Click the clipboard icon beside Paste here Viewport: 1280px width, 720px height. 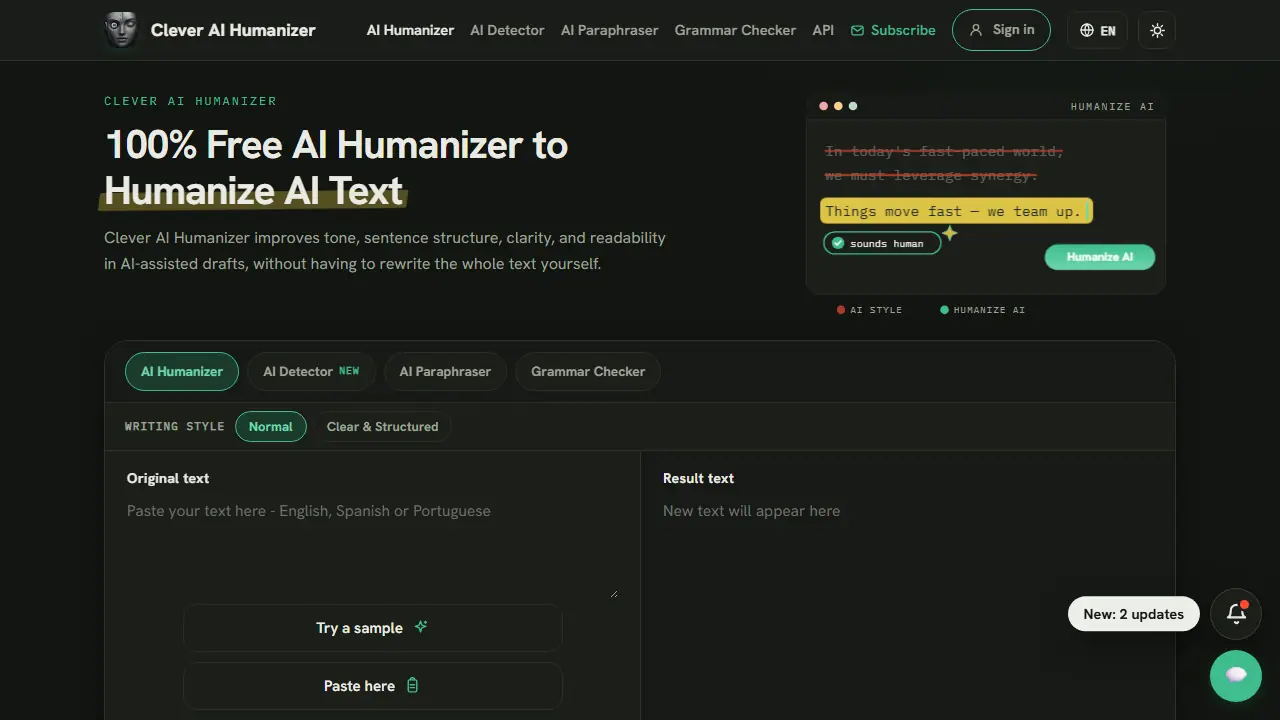click(x=413, y=686)
